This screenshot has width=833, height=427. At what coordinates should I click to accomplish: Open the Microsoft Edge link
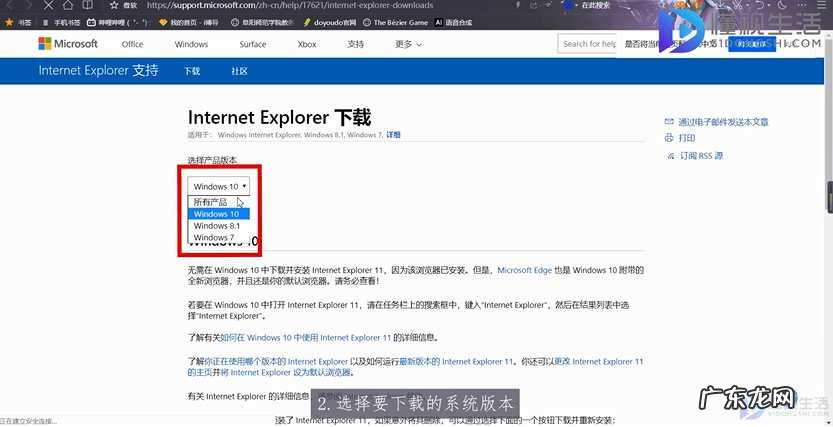coord(525,270)
